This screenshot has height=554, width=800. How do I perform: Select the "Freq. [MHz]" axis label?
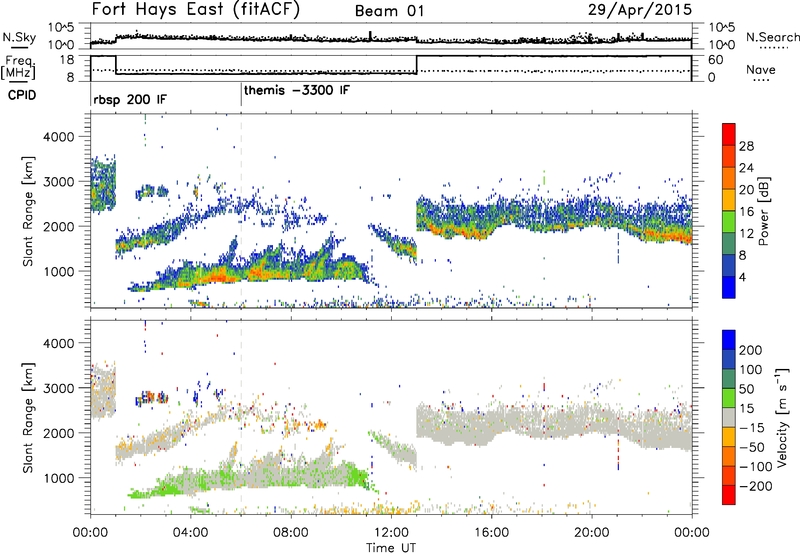coord(19,67)
